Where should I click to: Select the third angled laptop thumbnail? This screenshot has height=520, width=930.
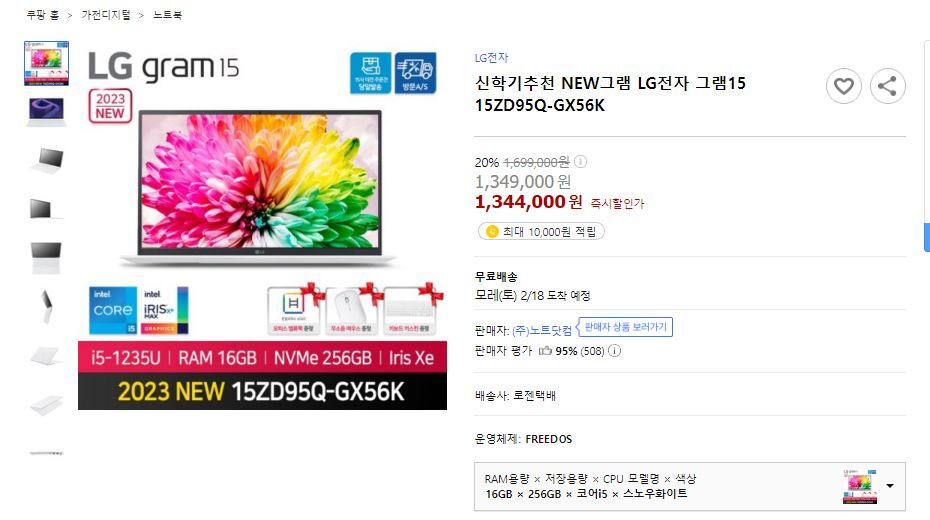[47, 160]
